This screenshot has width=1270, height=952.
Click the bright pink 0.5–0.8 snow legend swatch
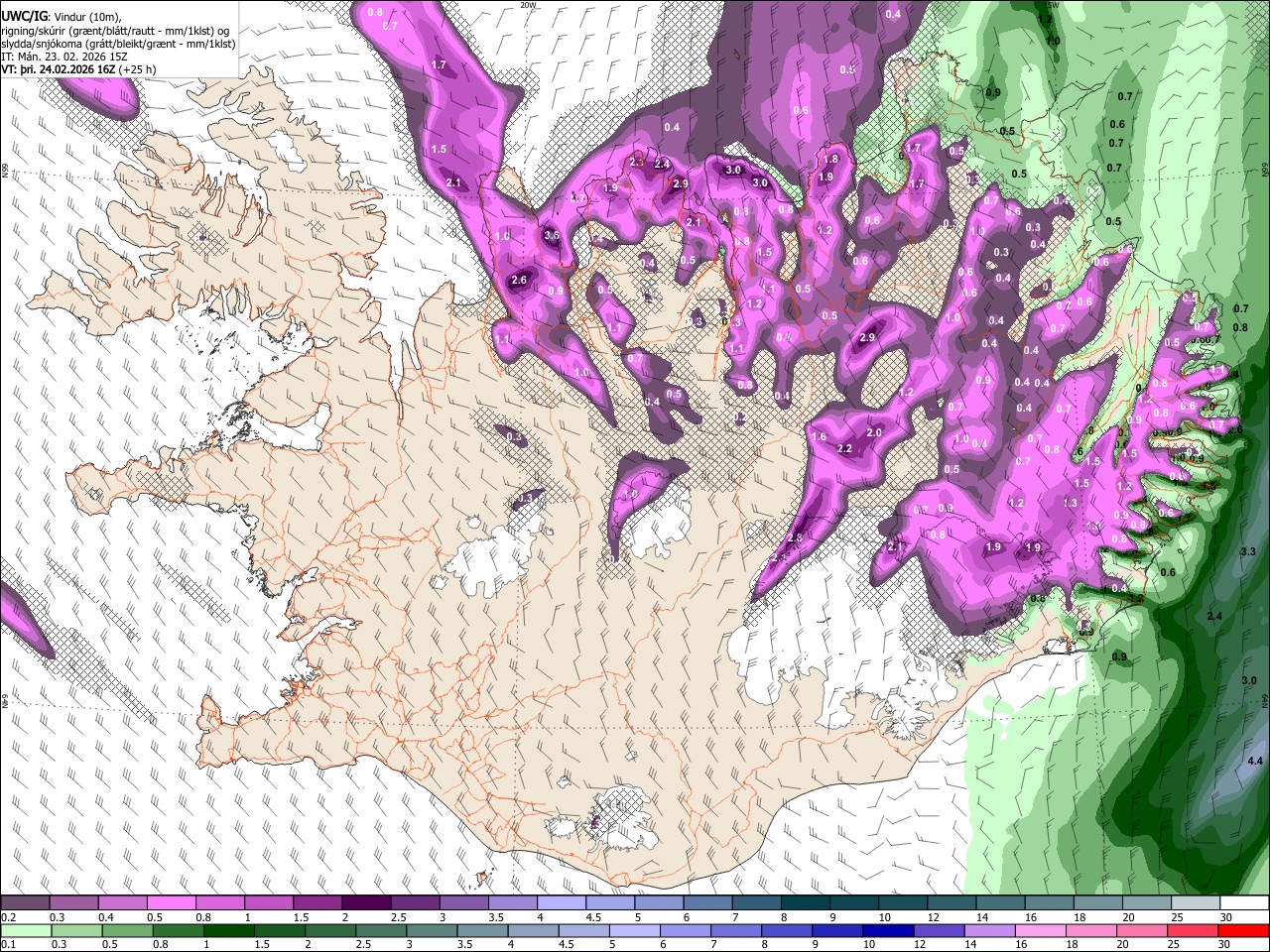pos(171,903)
